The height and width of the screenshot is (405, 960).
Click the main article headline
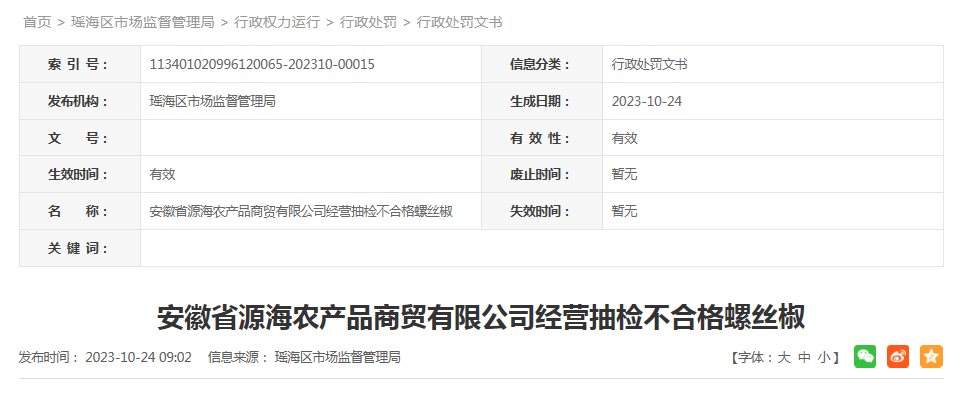[481, 318]
